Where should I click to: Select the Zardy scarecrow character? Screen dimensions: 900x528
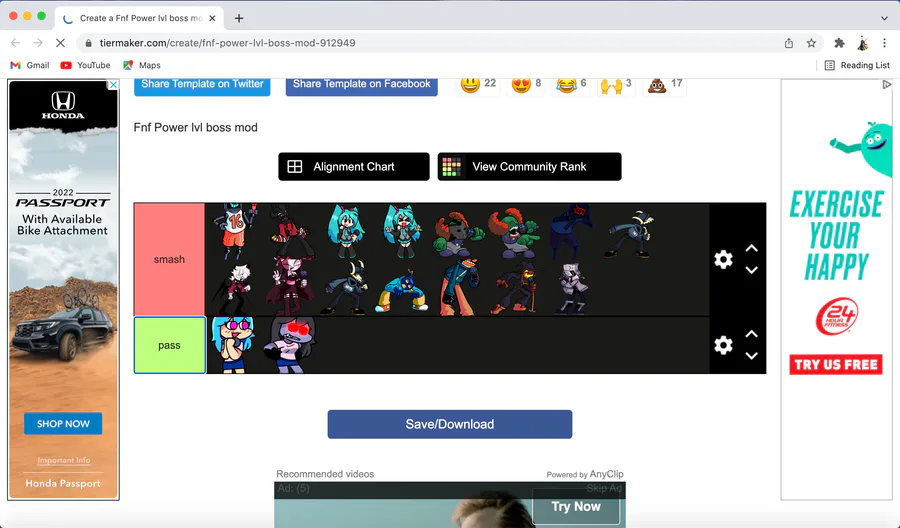515,288
